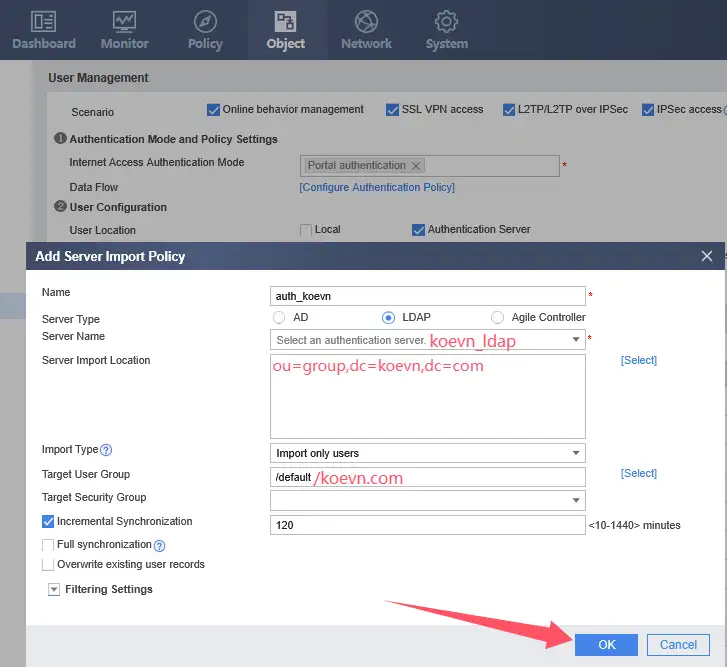Click the Policy compass icon

point(205,21)
